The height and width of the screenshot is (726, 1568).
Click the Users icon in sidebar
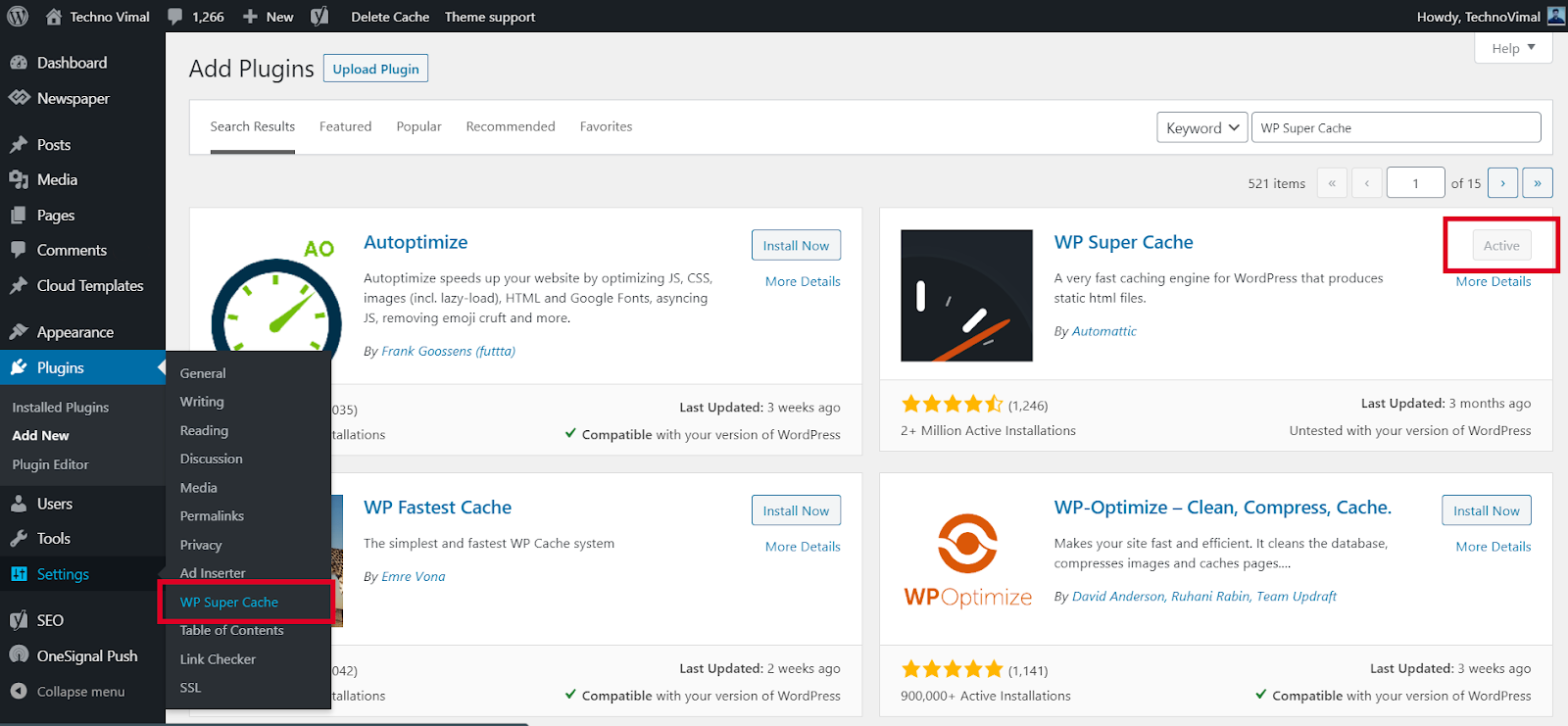(19, 504)
